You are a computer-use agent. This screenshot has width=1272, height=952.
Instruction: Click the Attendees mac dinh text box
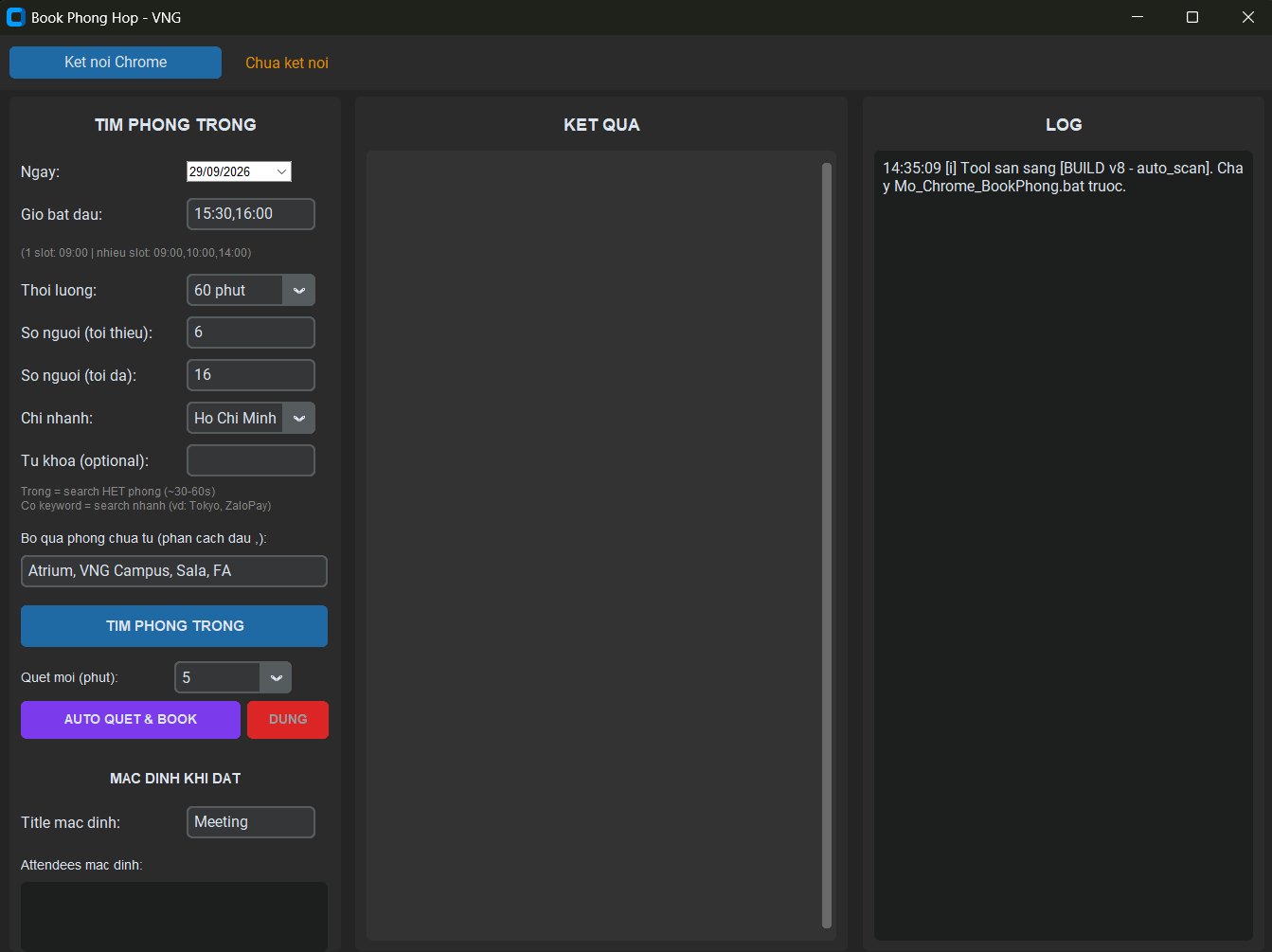coord(174,916)
